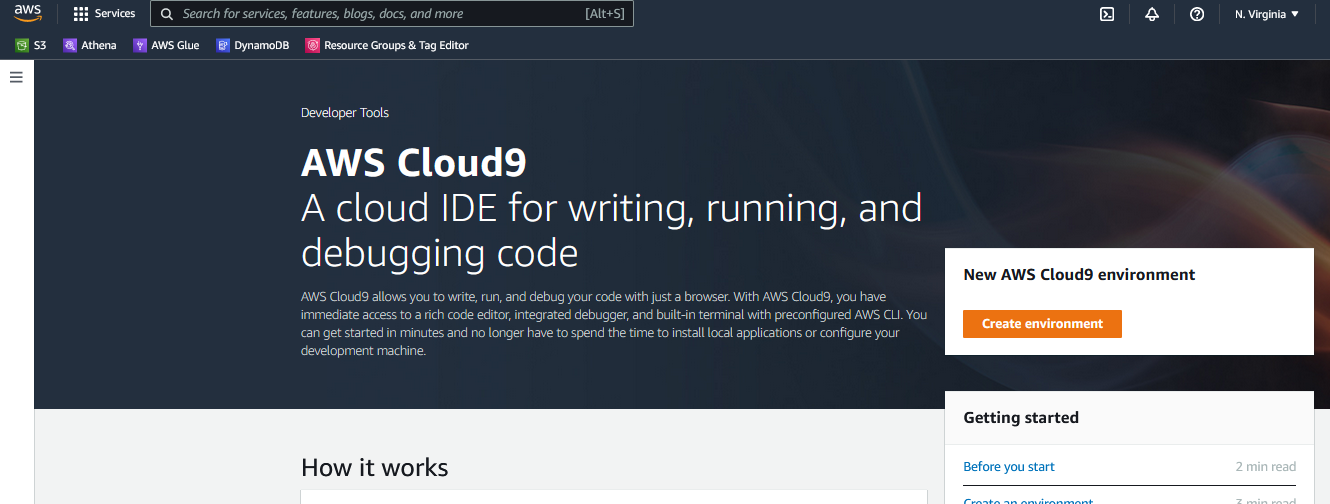Expand the hamburger side navigation

coord(16,77)
